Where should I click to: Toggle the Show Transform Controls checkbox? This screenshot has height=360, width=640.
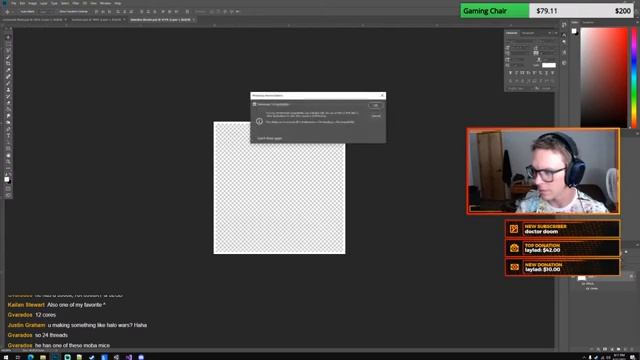(57, 11)
